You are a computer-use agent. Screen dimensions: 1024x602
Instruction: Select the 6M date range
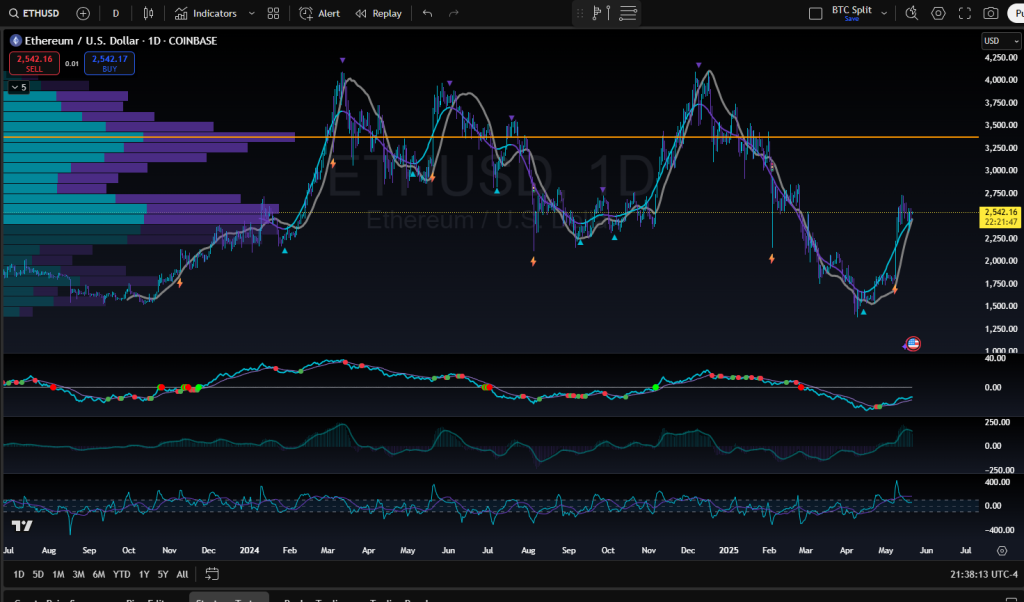(x=99, y=575)
